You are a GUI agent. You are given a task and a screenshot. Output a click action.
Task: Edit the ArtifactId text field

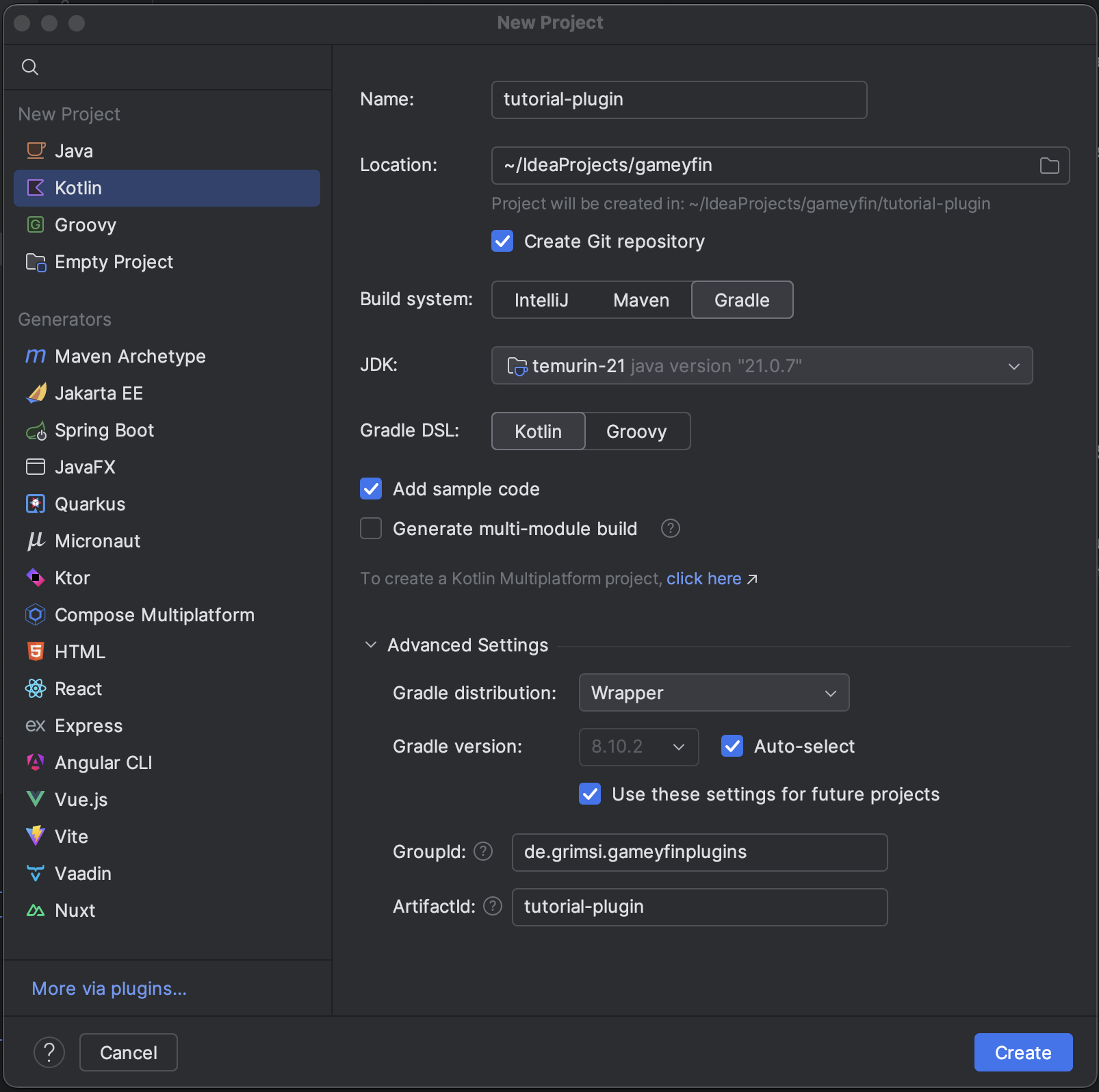(x=699, y=907)
